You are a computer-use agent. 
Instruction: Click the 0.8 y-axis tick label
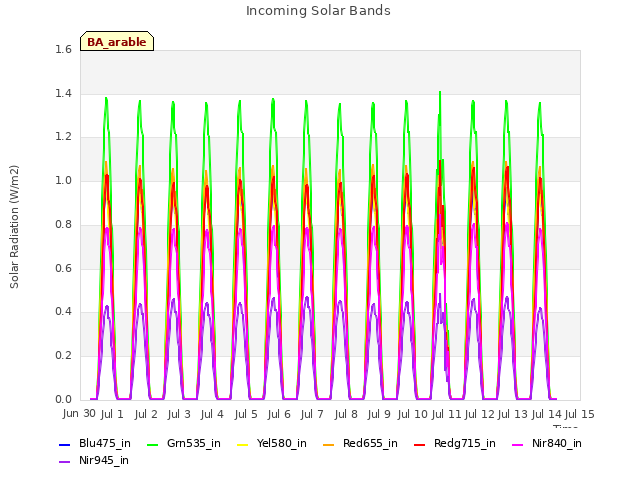[x=63, y=224]
